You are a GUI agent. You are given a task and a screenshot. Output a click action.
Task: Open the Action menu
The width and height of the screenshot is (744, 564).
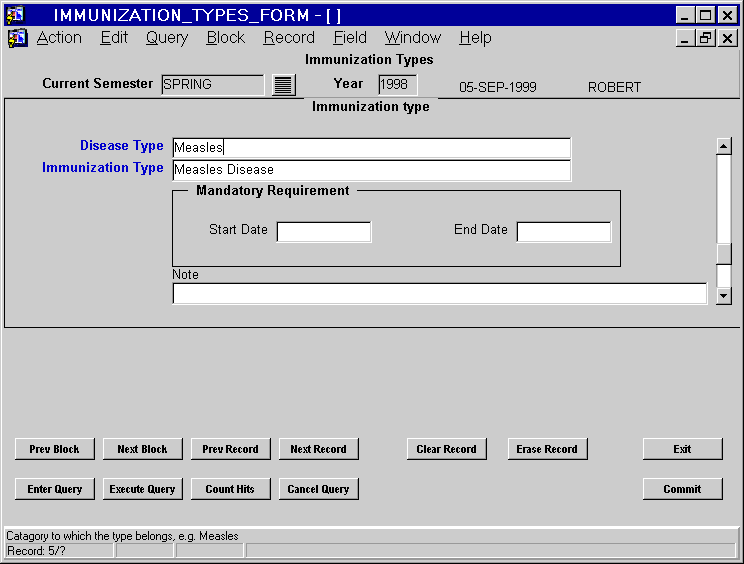click(x=59, y=37)
